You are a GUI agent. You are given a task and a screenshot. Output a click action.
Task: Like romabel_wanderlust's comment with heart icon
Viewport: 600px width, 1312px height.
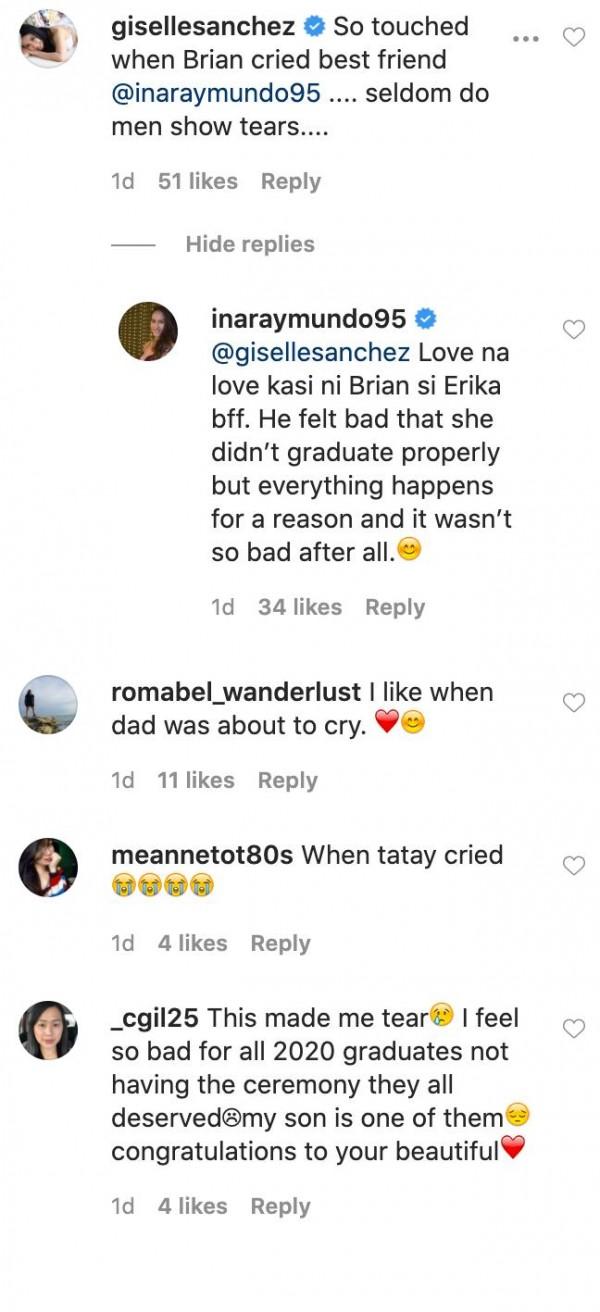tap(574, 703)
